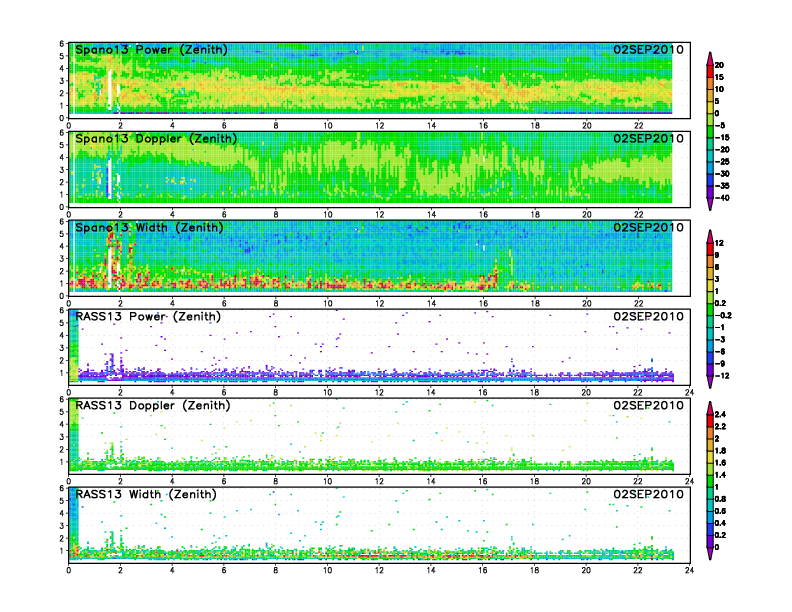Screen dimensions: 792x612
Task: Click the '-35' label on the top colorbar
Action: [722, 186]
